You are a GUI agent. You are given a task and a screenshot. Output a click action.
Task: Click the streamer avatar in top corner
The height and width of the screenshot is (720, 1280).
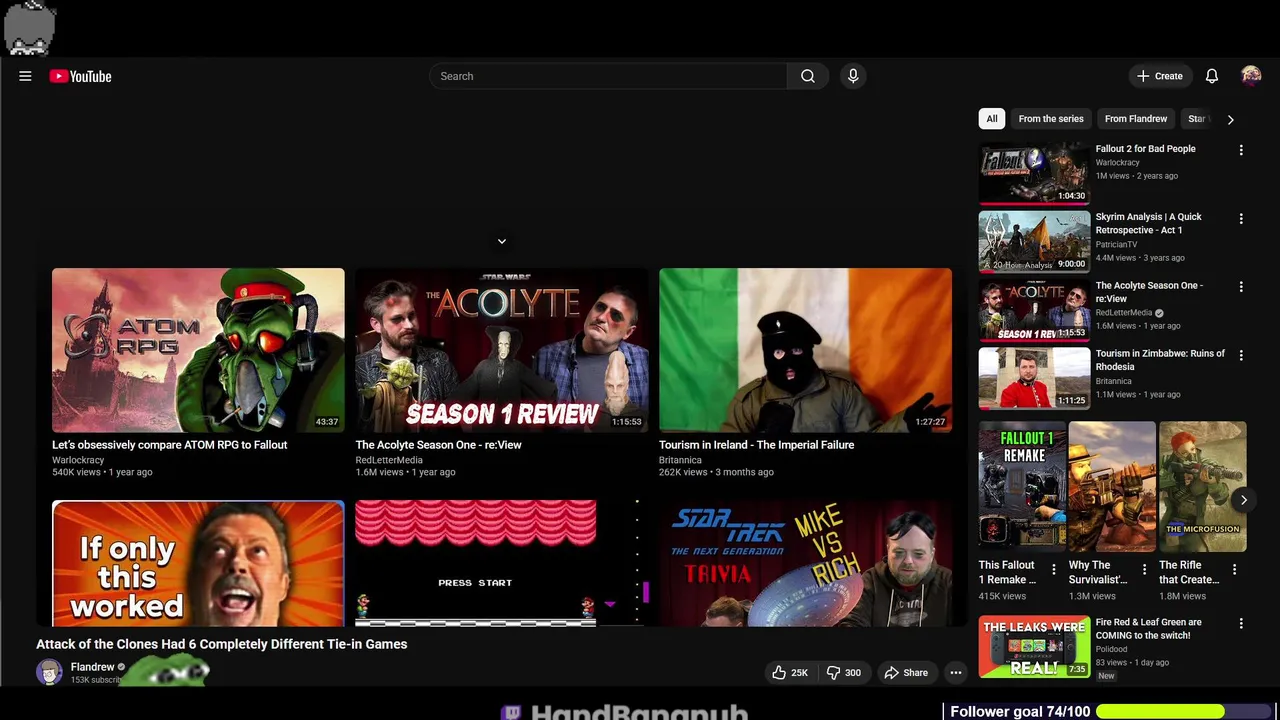[29, 27]
